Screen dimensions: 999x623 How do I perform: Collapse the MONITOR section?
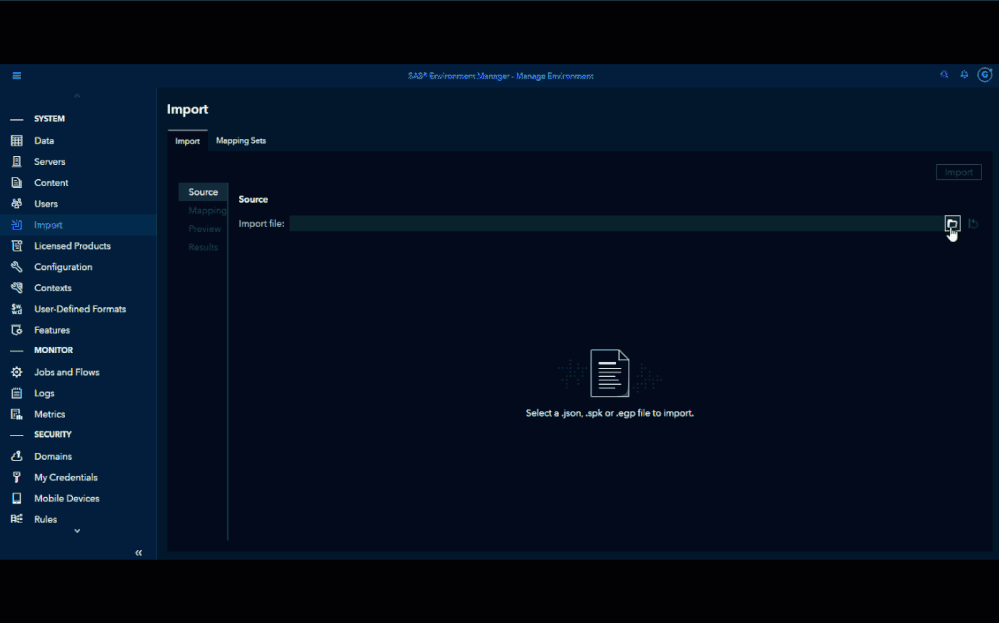coord(17,350)
